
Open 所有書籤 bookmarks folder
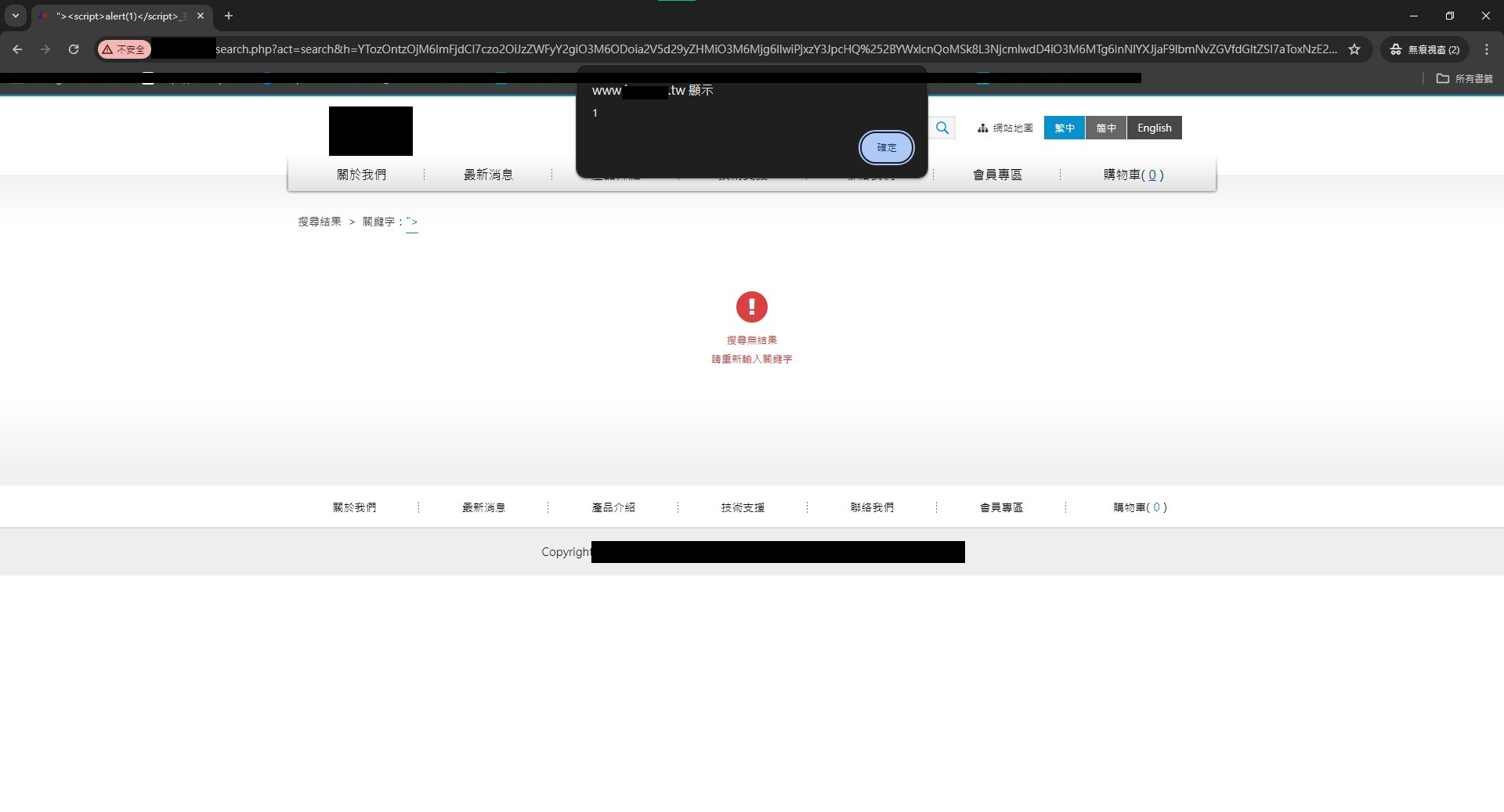tap(1464, 78)
